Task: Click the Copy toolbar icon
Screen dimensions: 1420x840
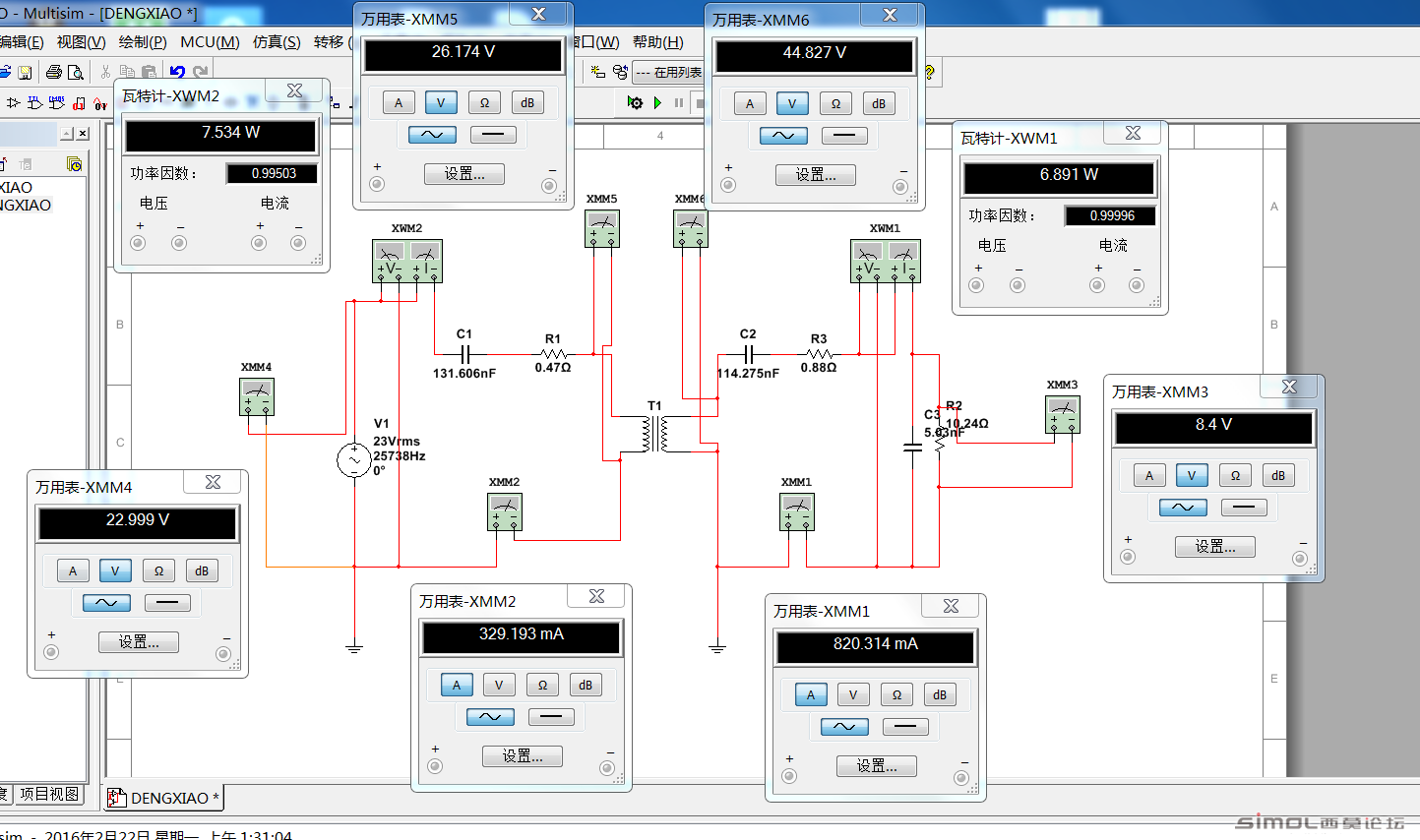Action: (127, 72)
